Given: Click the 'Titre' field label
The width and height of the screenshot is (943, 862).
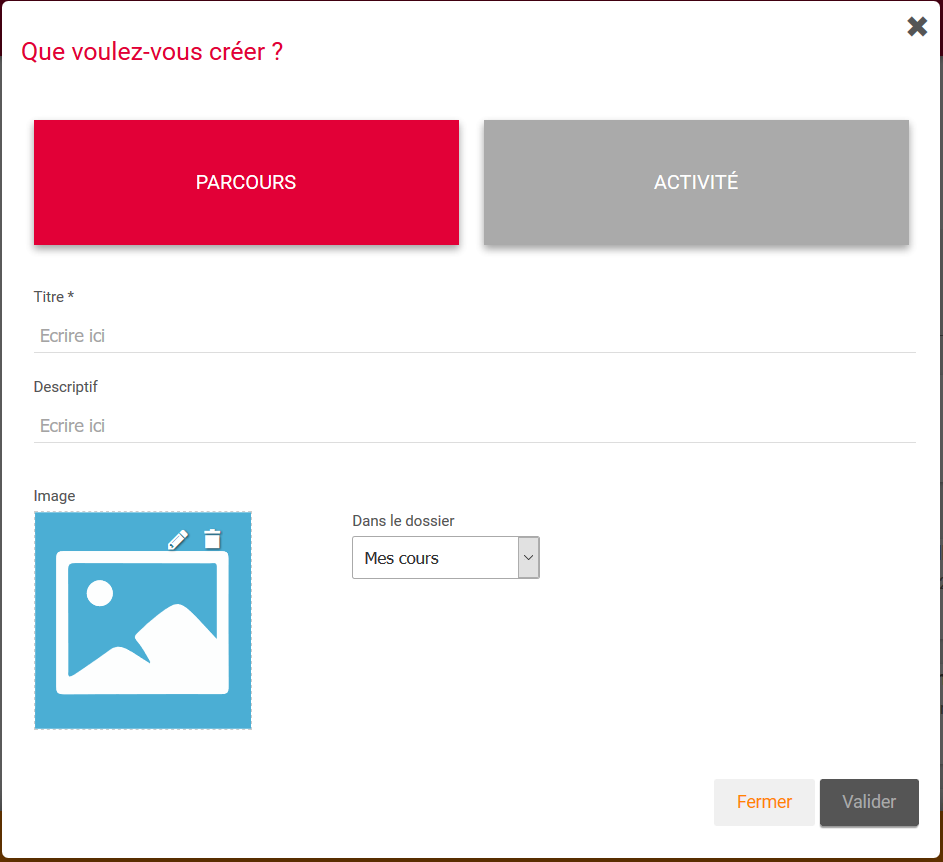Looking at the screenshot, I should click(x=48, y=297).
